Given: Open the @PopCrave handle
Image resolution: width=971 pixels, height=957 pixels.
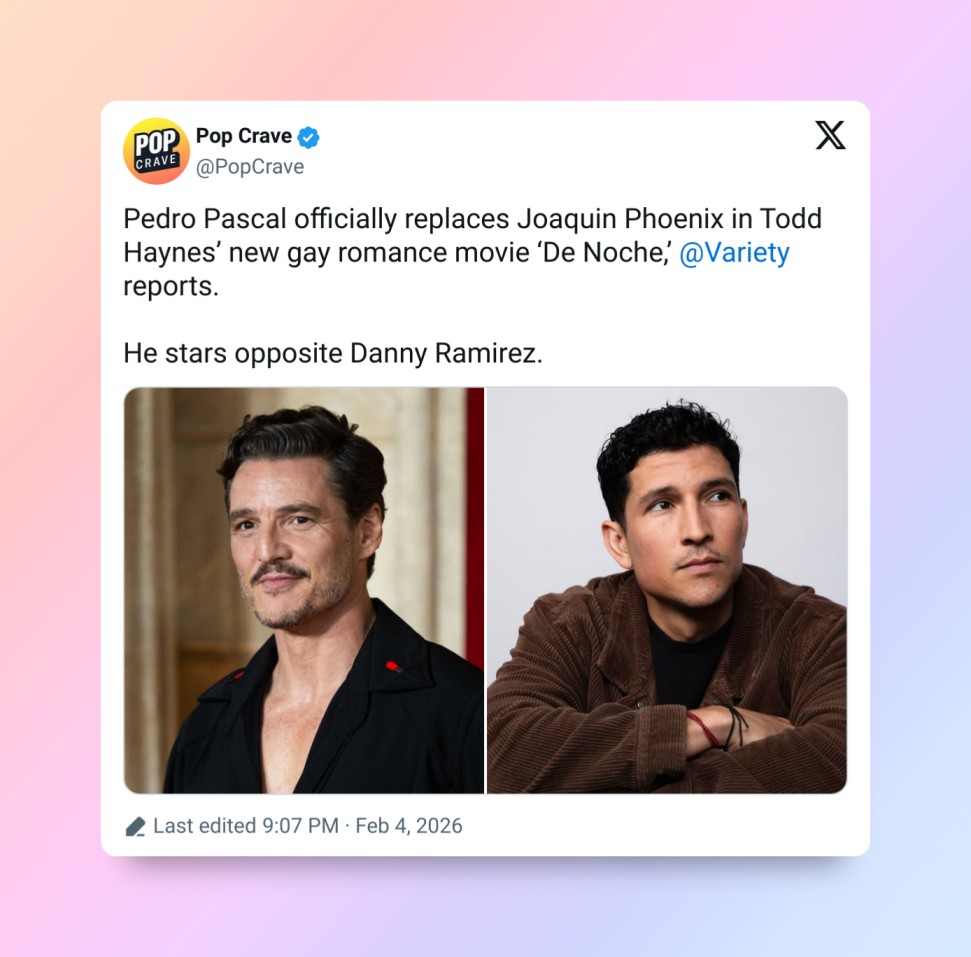Looking at the screenshot, I should click(x=250, y=167).
